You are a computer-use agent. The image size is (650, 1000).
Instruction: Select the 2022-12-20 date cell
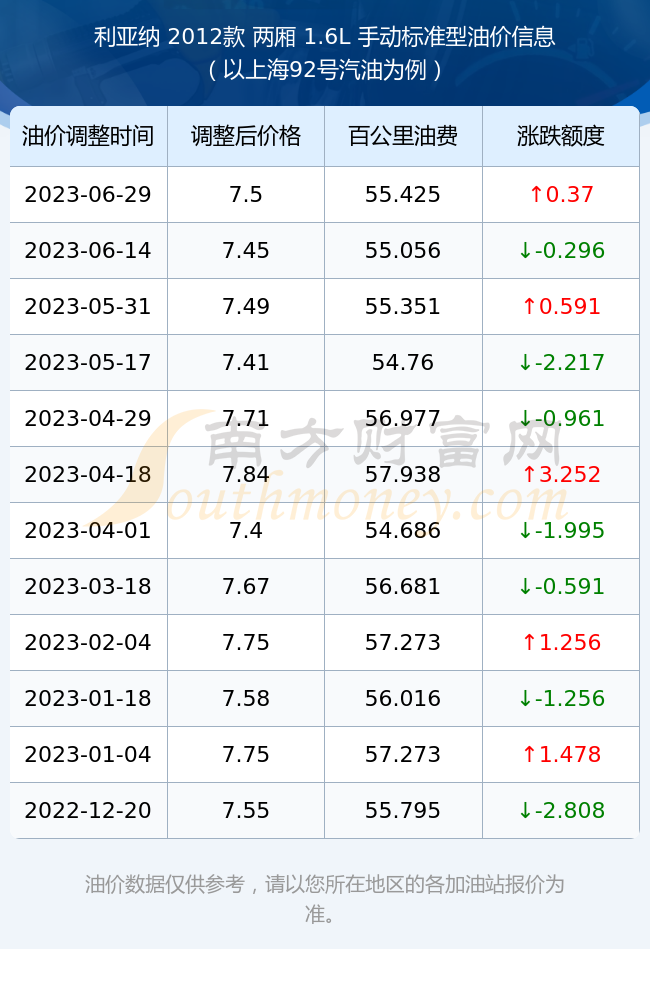point(88,811)
